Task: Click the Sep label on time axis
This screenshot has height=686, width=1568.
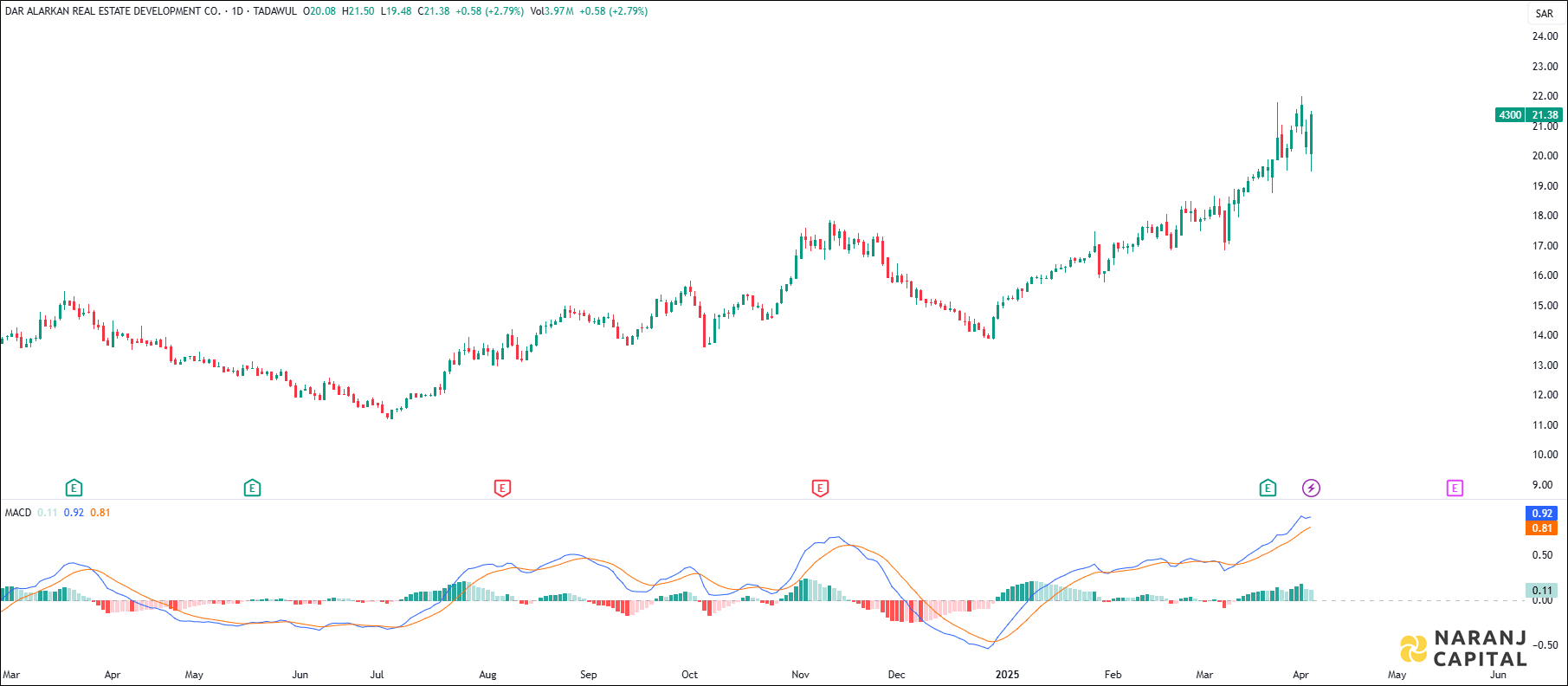Action: pos(589,675)
